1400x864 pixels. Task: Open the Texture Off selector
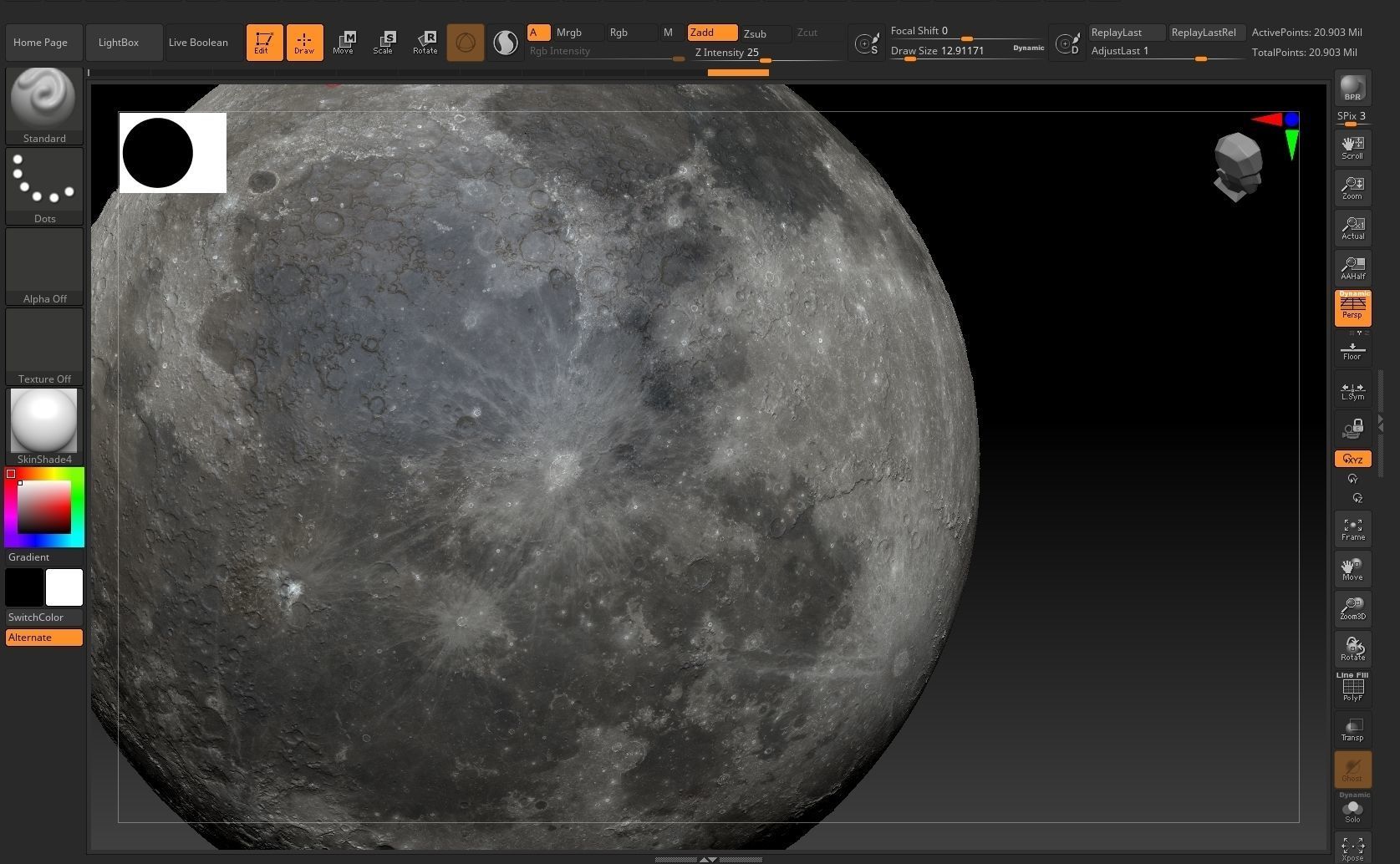tap(43, 346)
